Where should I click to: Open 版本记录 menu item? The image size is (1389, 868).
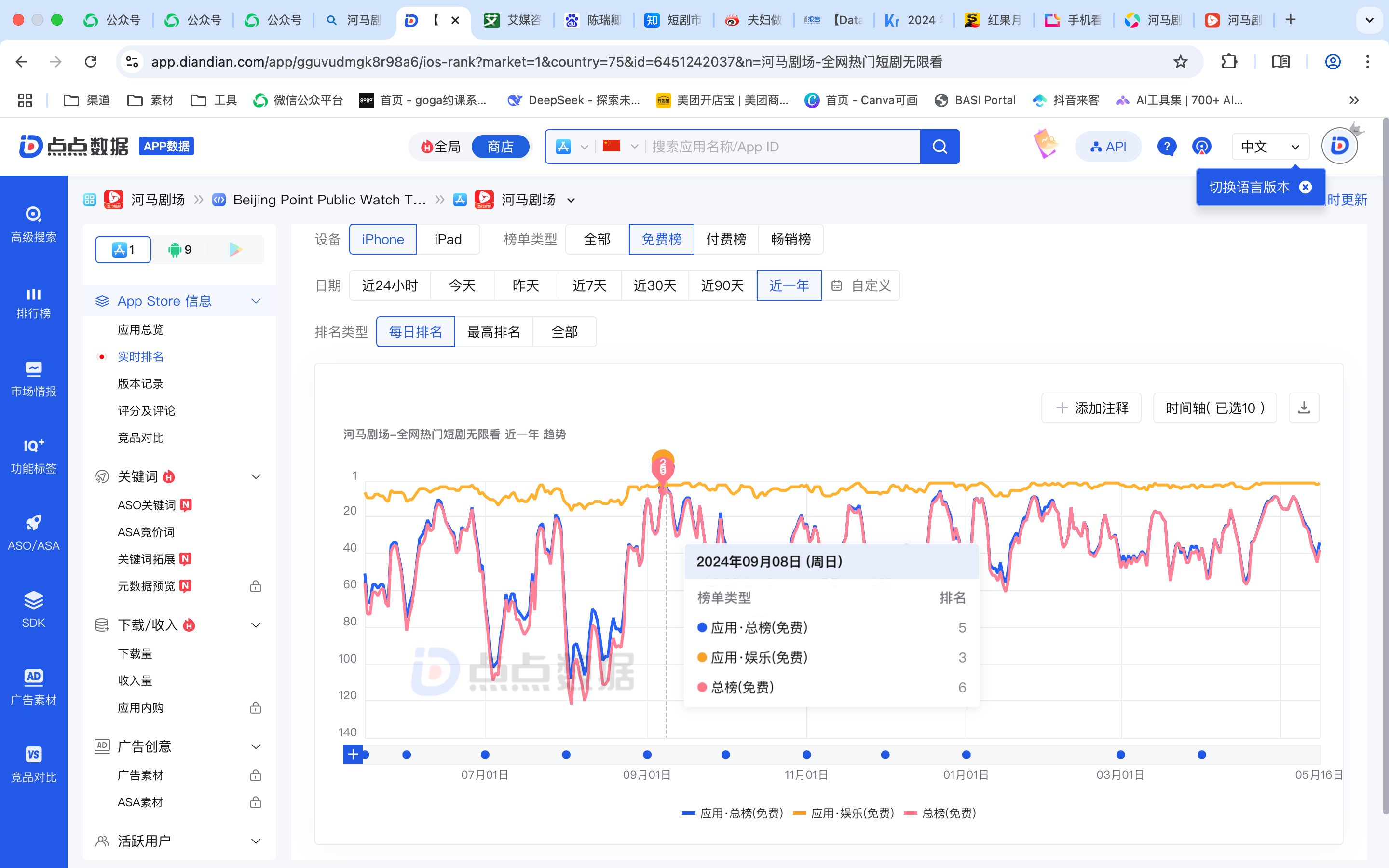[x=141, y=383]
